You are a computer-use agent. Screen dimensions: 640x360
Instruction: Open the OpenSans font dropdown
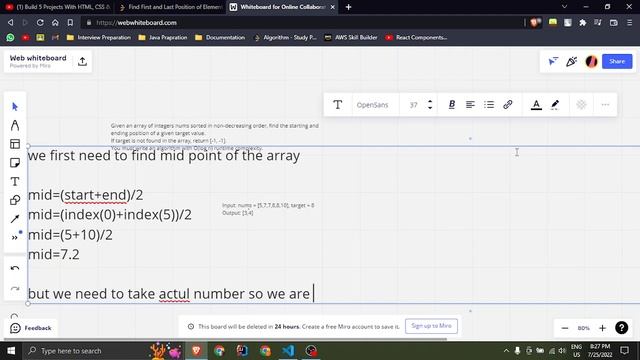[x=372, y=105]
